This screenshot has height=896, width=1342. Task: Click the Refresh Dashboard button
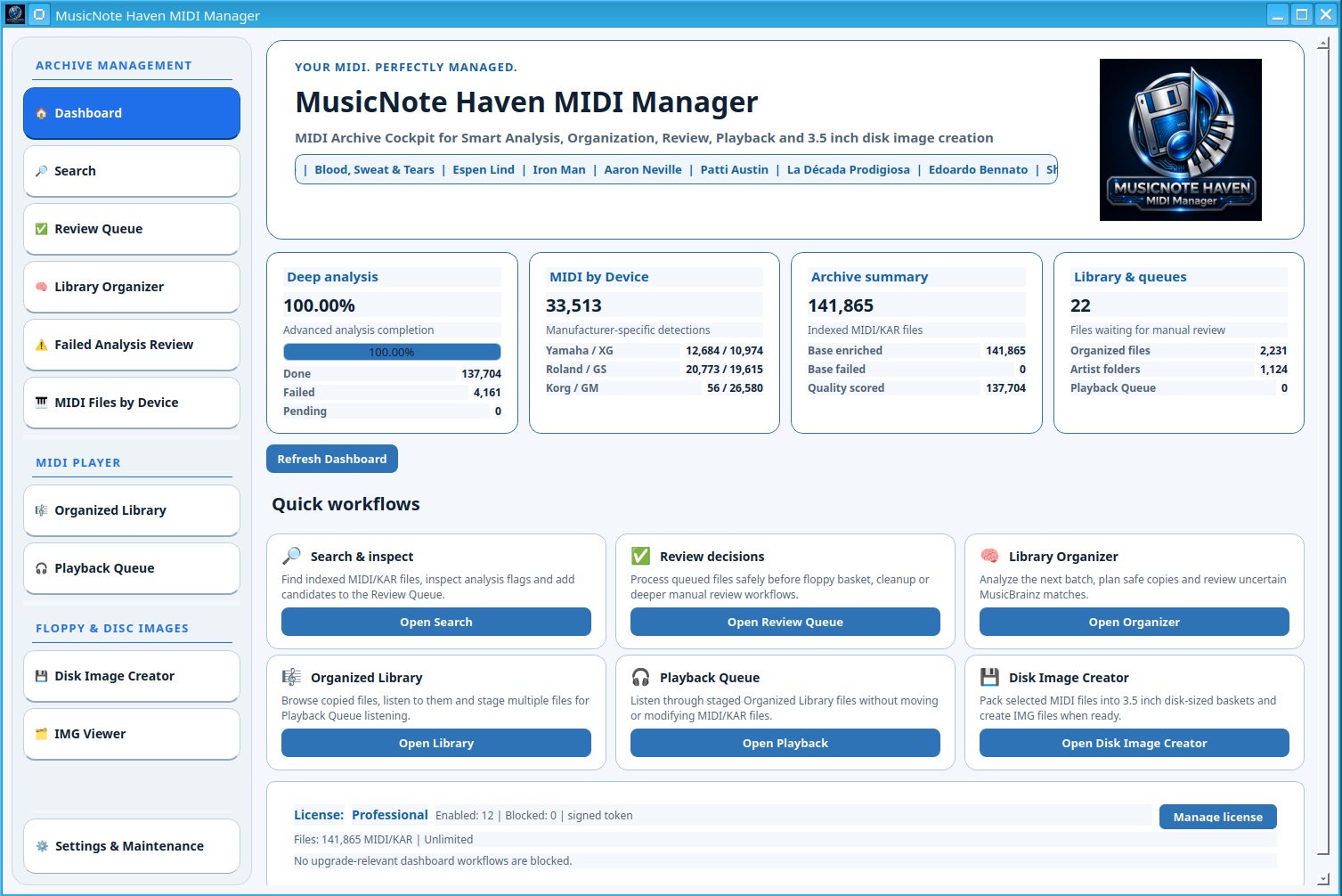click(332, 459)
